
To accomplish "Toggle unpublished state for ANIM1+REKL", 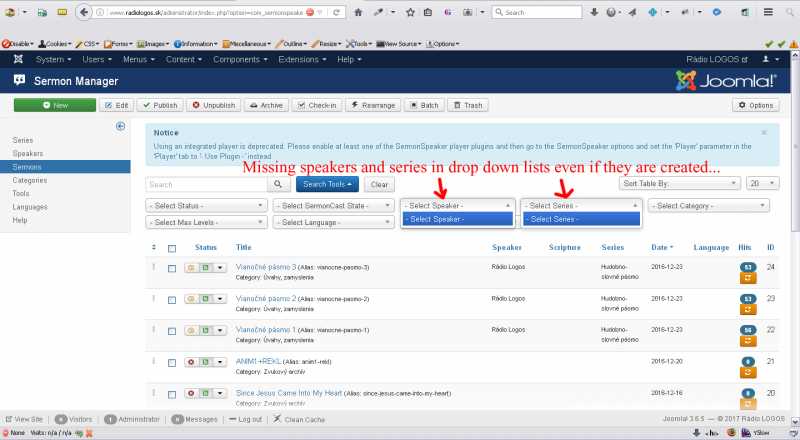I will (191, 362).
